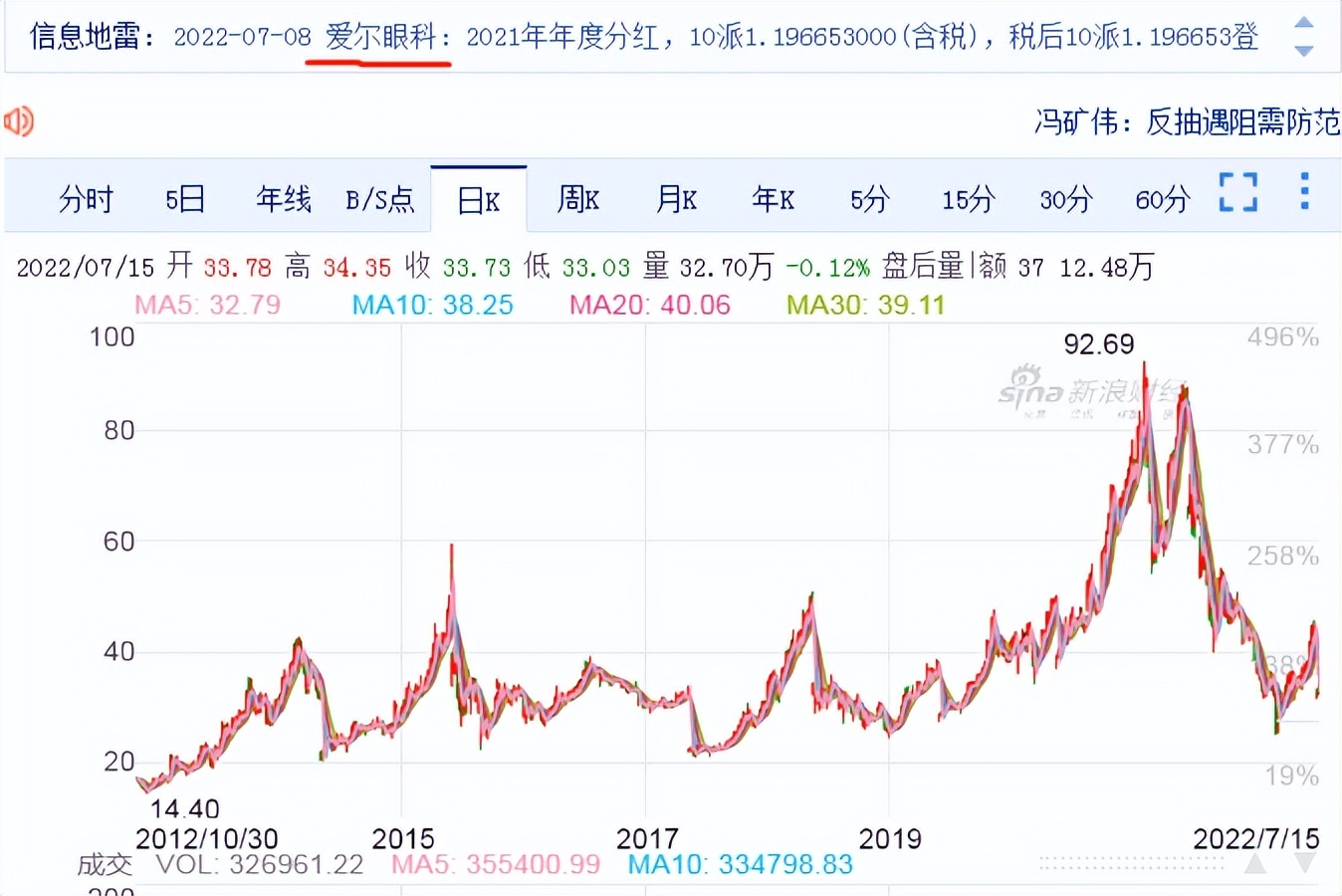This screenshot has height=896, width=1342.
Task: Switch to the 月K monthly chart tab
Action: pyautogui.click(x=675, y=199)
